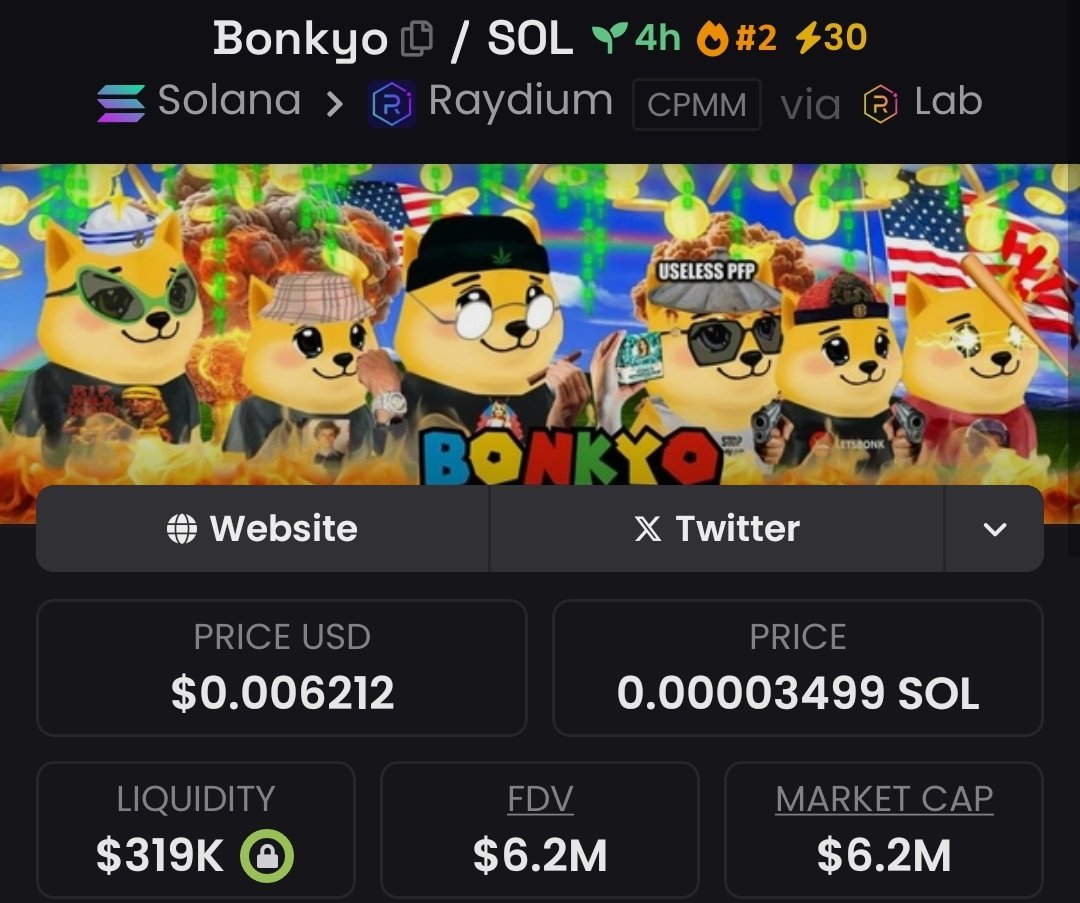
Task: Click the underlined MARKET CAP label
Action: [884, 799]
